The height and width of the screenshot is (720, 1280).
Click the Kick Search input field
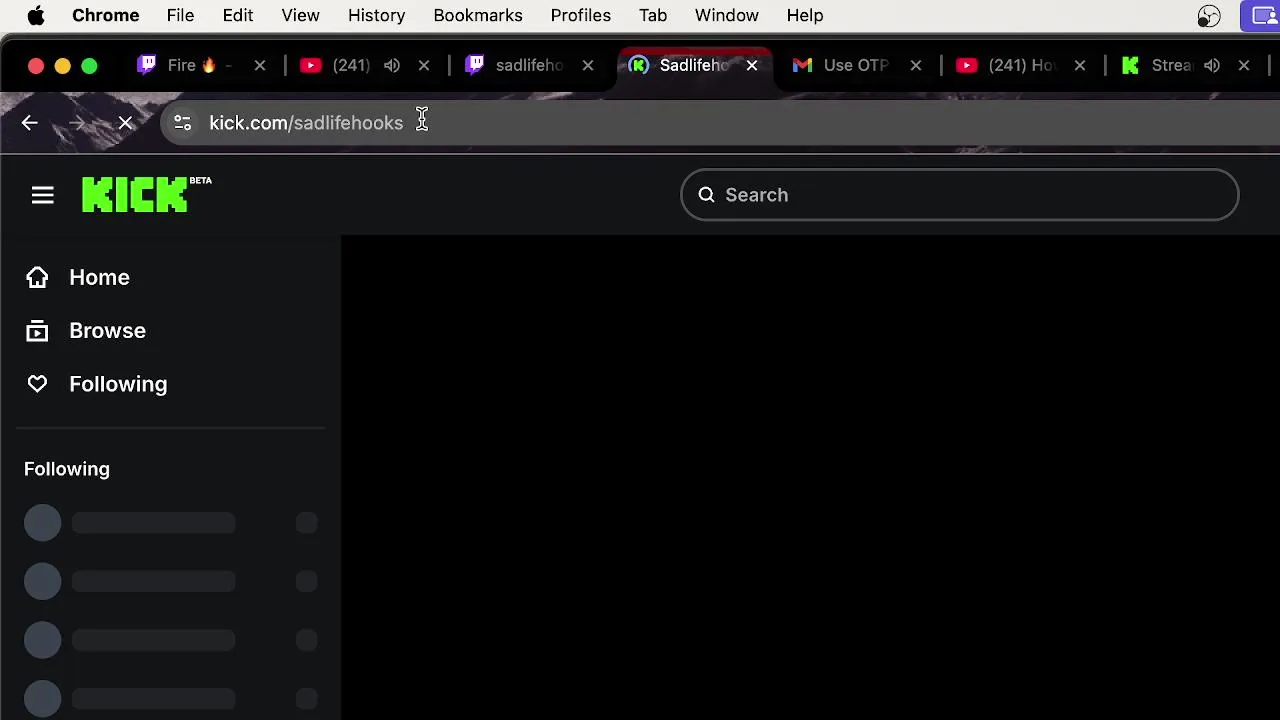point(960,195)
